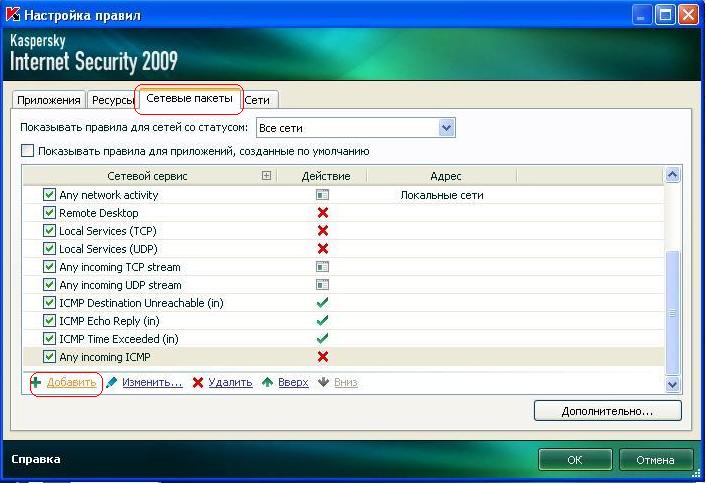Select the ICMP Echo Reply (in) row text
Image resolution: width=706 pixels, height=484 pixels.
coord(109,321)
